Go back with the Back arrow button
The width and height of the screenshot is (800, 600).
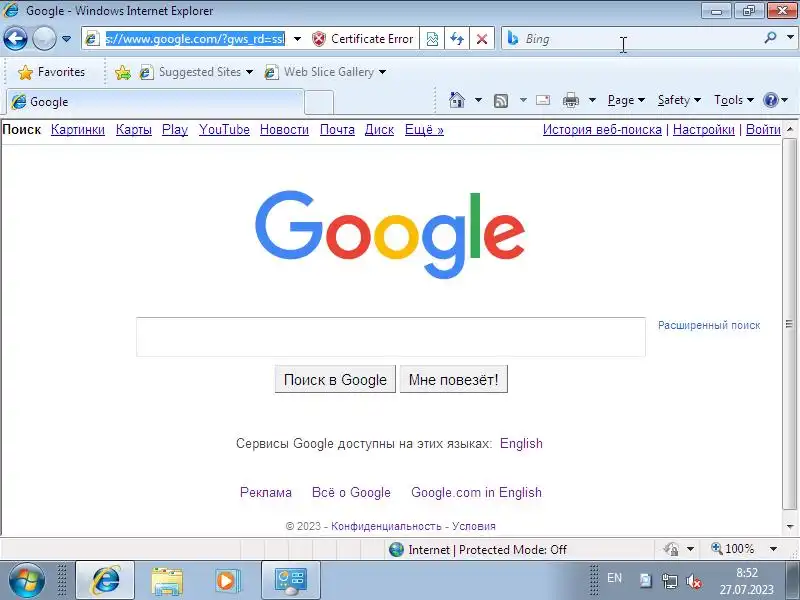[x=15, y=38]
